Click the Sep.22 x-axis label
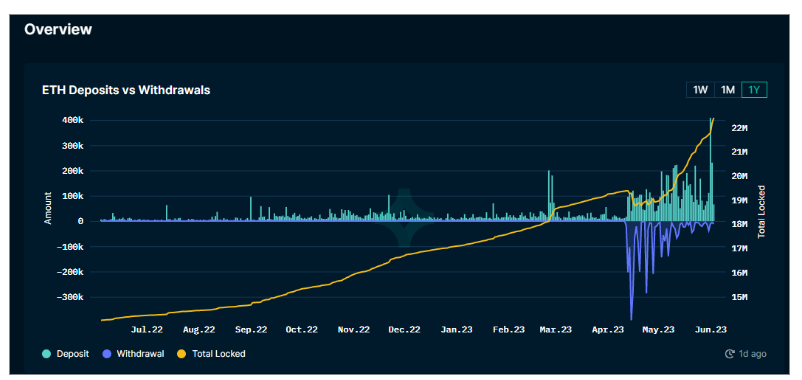 (251, 330)
